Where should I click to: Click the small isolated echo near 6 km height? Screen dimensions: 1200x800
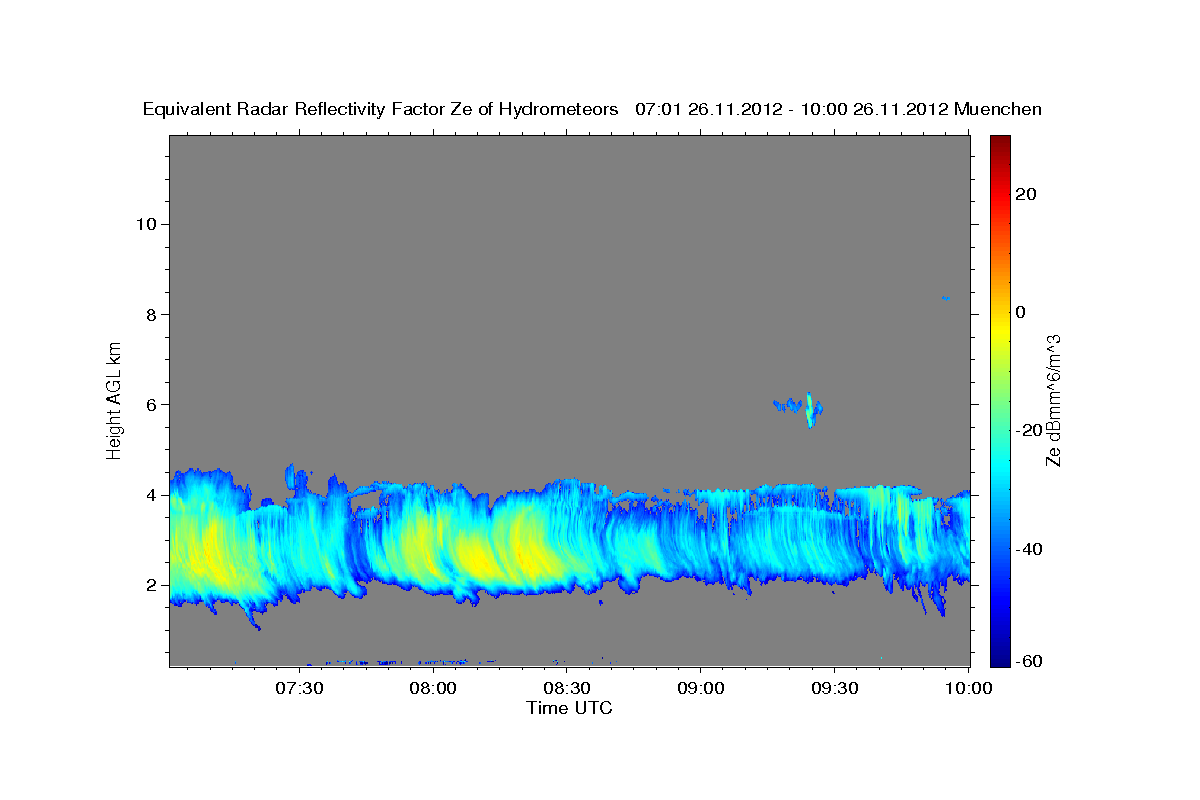click(800, 408)
